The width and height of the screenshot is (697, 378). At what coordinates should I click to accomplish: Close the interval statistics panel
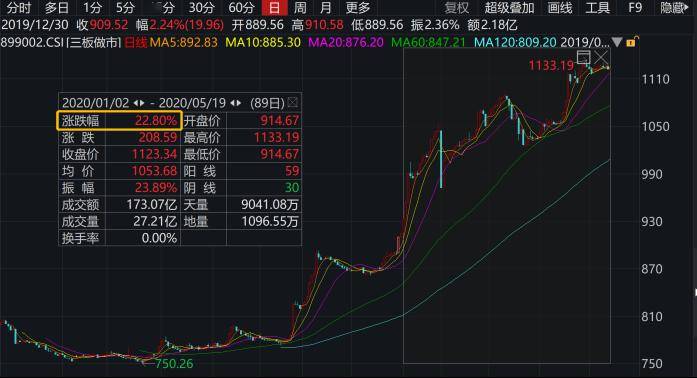(x=292, y=103)
